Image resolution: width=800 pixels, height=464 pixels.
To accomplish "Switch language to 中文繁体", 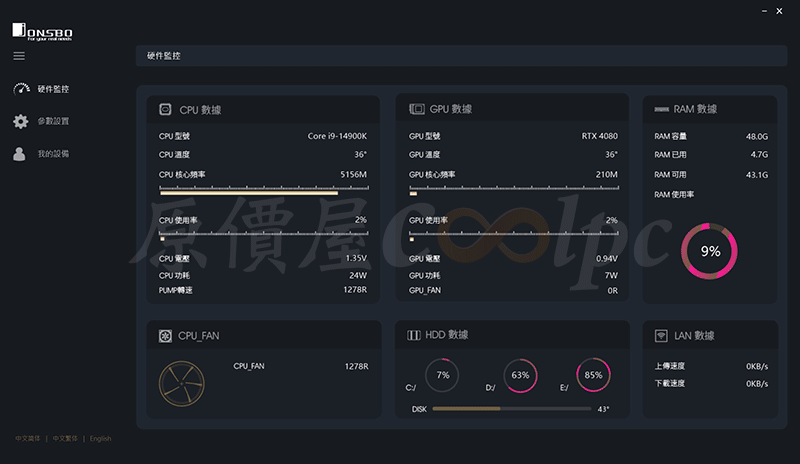I will [65, 438].
